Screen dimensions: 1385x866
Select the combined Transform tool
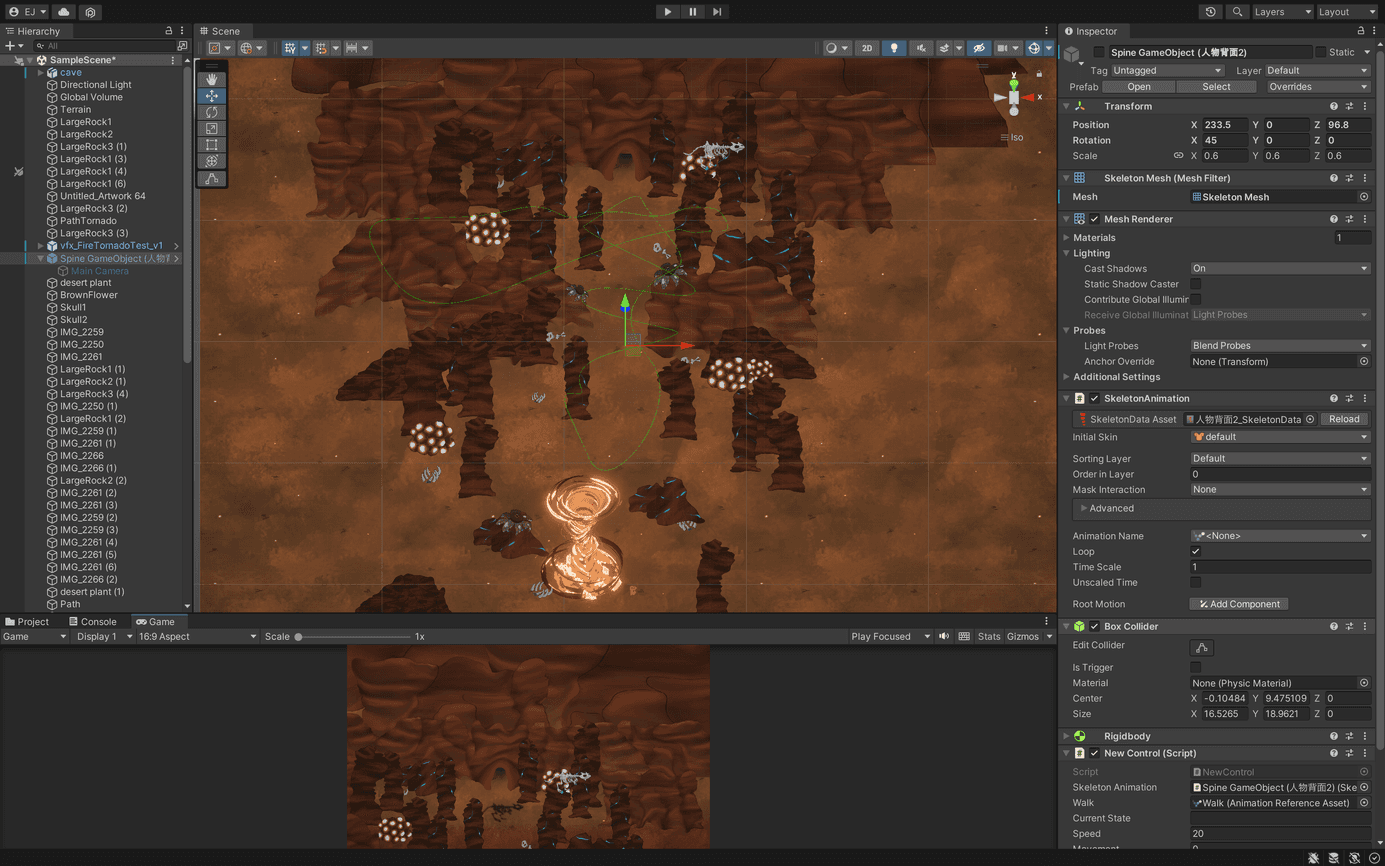[212, 161]
